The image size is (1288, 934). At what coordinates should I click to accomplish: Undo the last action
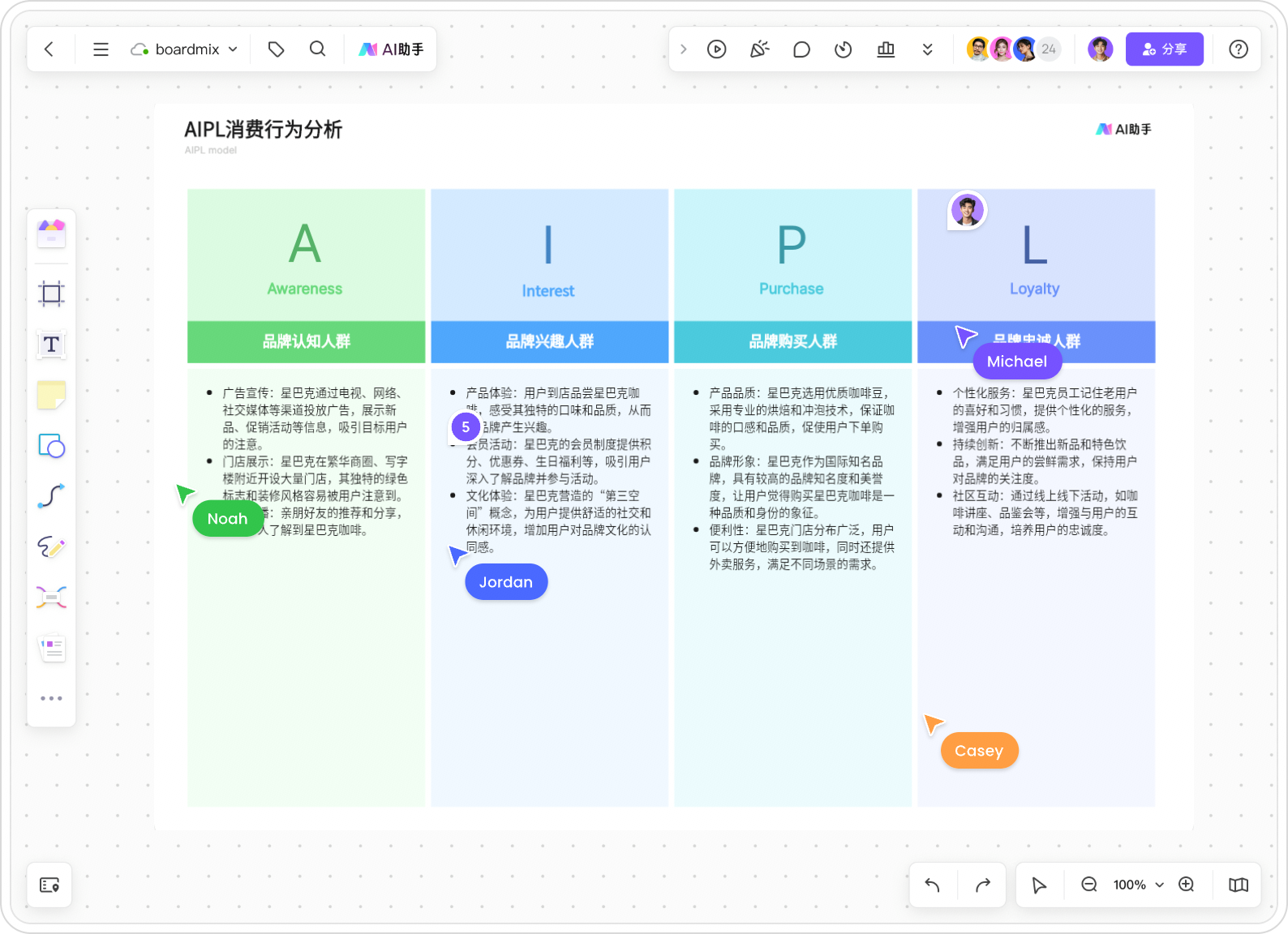(x=933, y=885)
